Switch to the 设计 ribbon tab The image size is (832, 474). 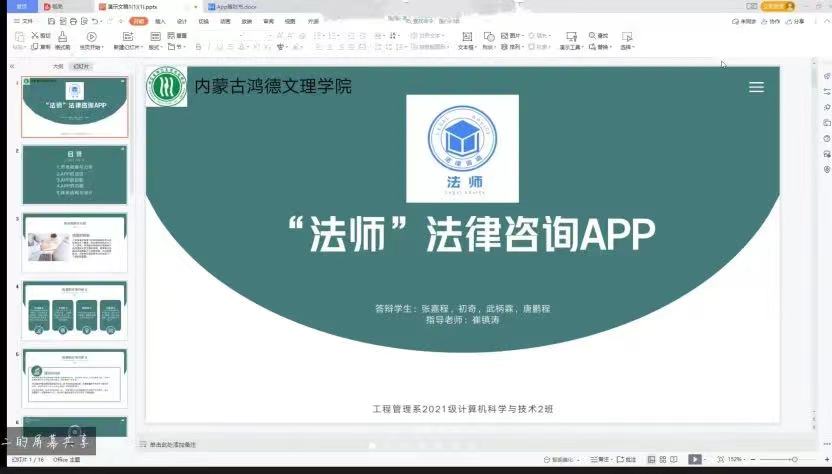tap(182, 22)
